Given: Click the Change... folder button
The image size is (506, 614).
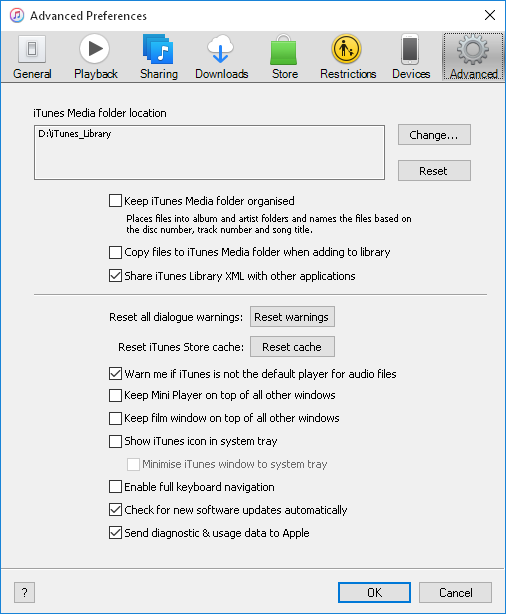Looking at the screenshot, I should [x=434, y=135].
